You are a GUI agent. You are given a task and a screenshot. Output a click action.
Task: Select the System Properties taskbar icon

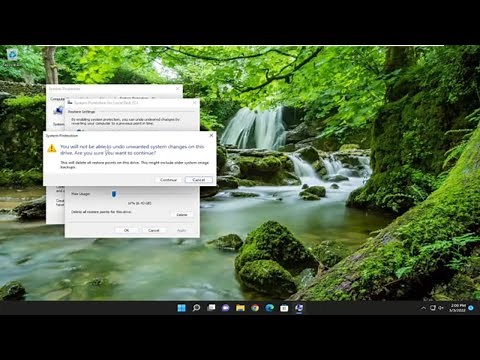click(299, 308)
